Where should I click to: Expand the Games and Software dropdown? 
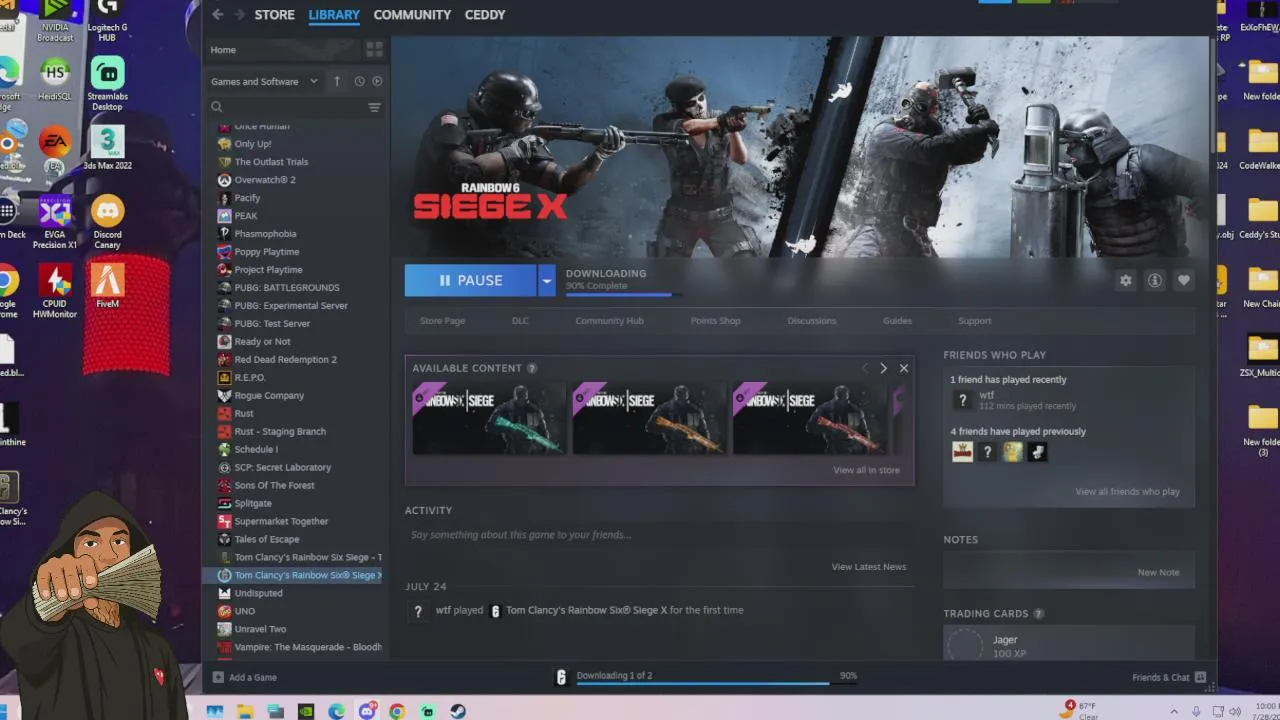[264, 81]
